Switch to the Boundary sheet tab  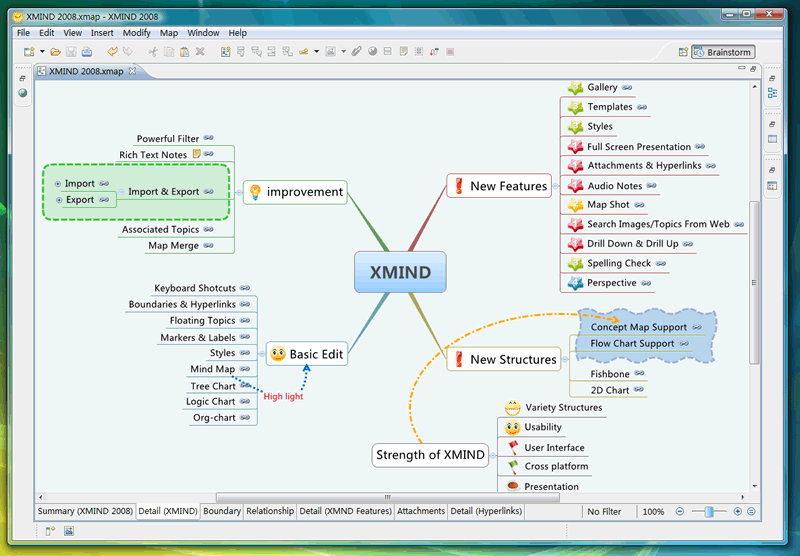coord(221,511)
